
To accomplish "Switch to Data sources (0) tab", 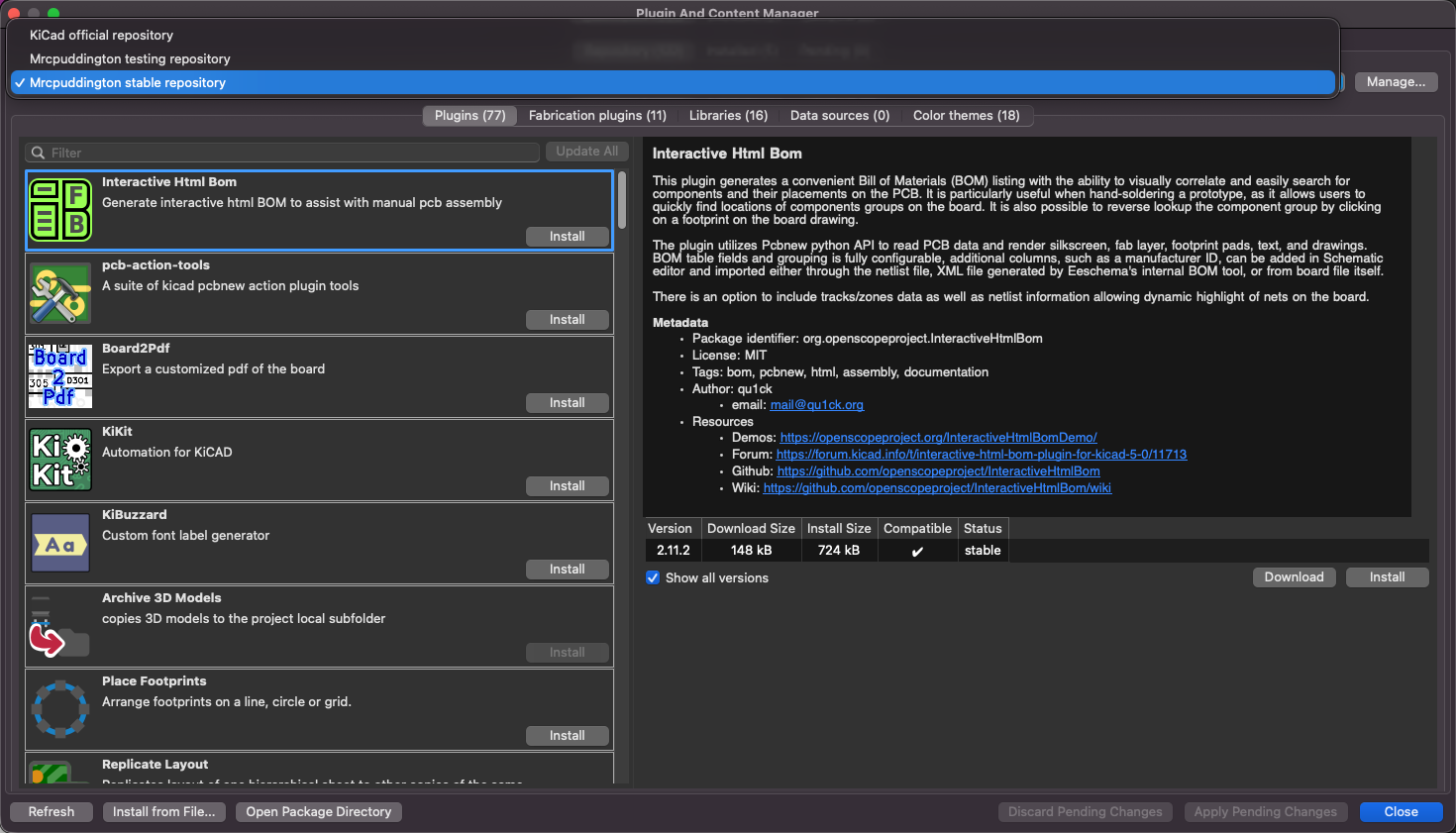I will pos(840,116).
